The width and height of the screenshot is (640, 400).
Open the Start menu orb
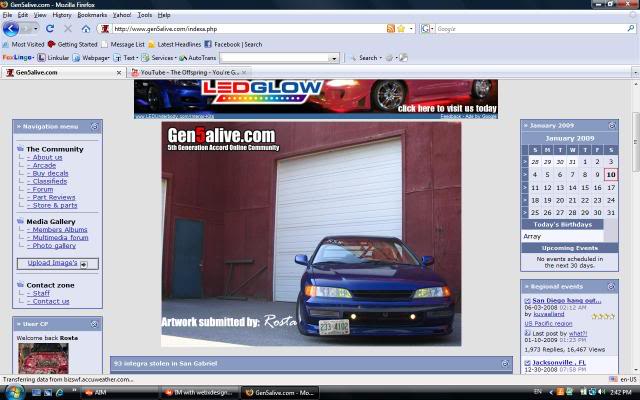(x=14, y=392)
